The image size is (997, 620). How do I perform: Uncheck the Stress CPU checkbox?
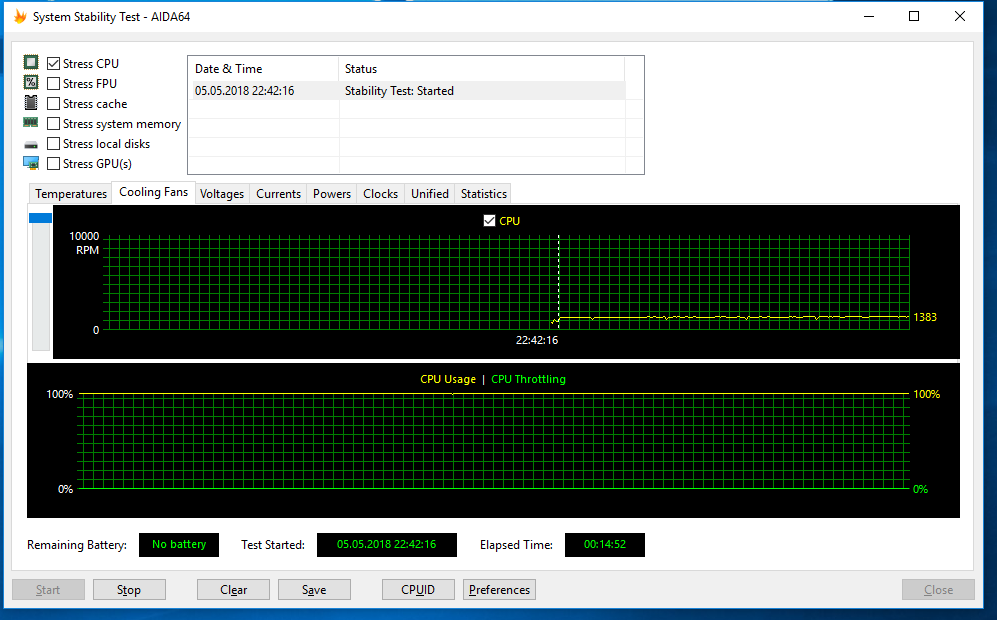(x=53, y=64)
